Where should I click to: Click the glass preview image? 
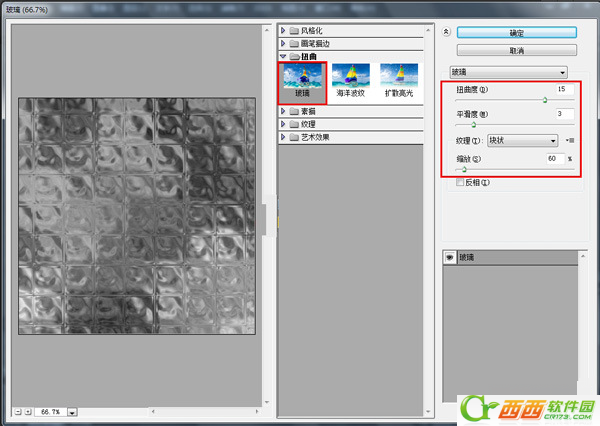(x=137, y=216)
